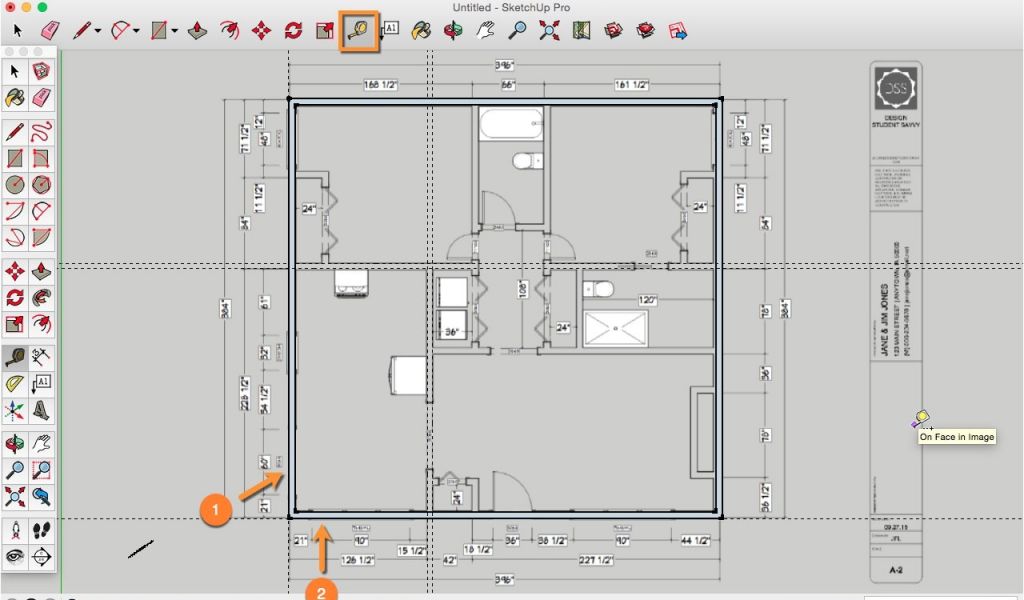Expand the Rectangle shape tool dropdown arrow
The image size is (1024, 600).
tap(174, 31)
